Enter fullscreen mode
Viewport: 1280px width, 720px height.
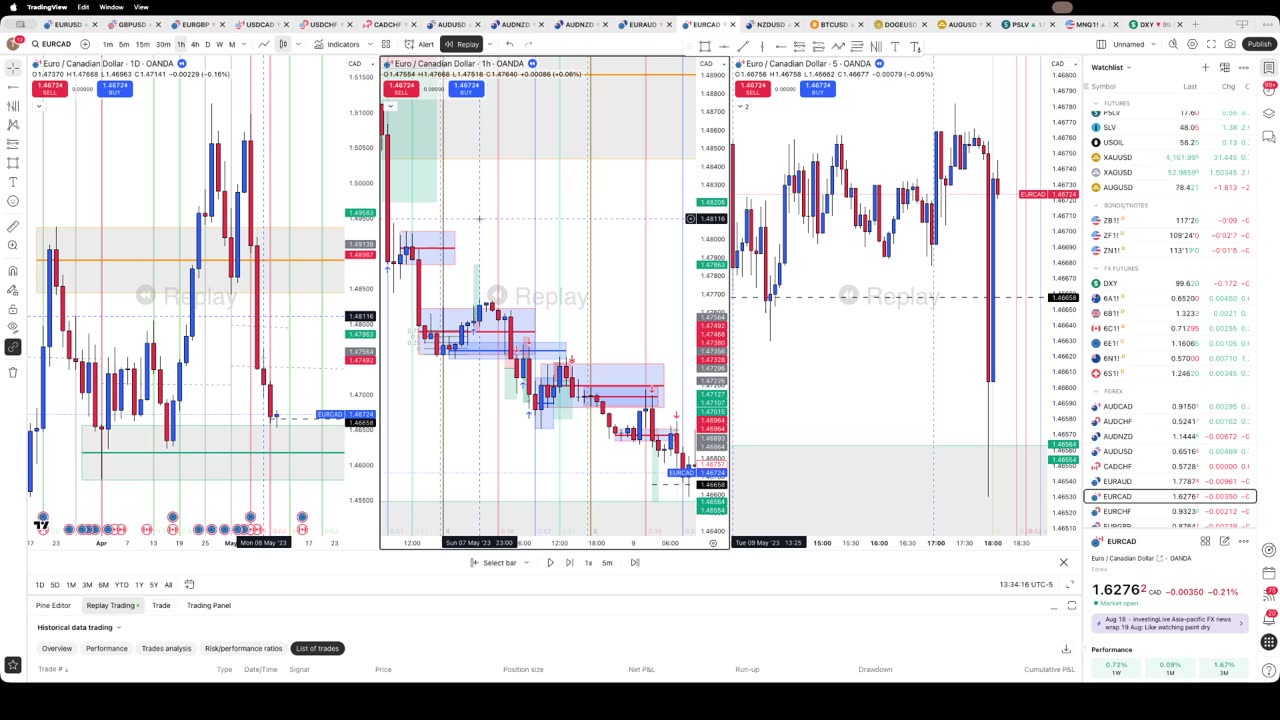coord(1211,44)
